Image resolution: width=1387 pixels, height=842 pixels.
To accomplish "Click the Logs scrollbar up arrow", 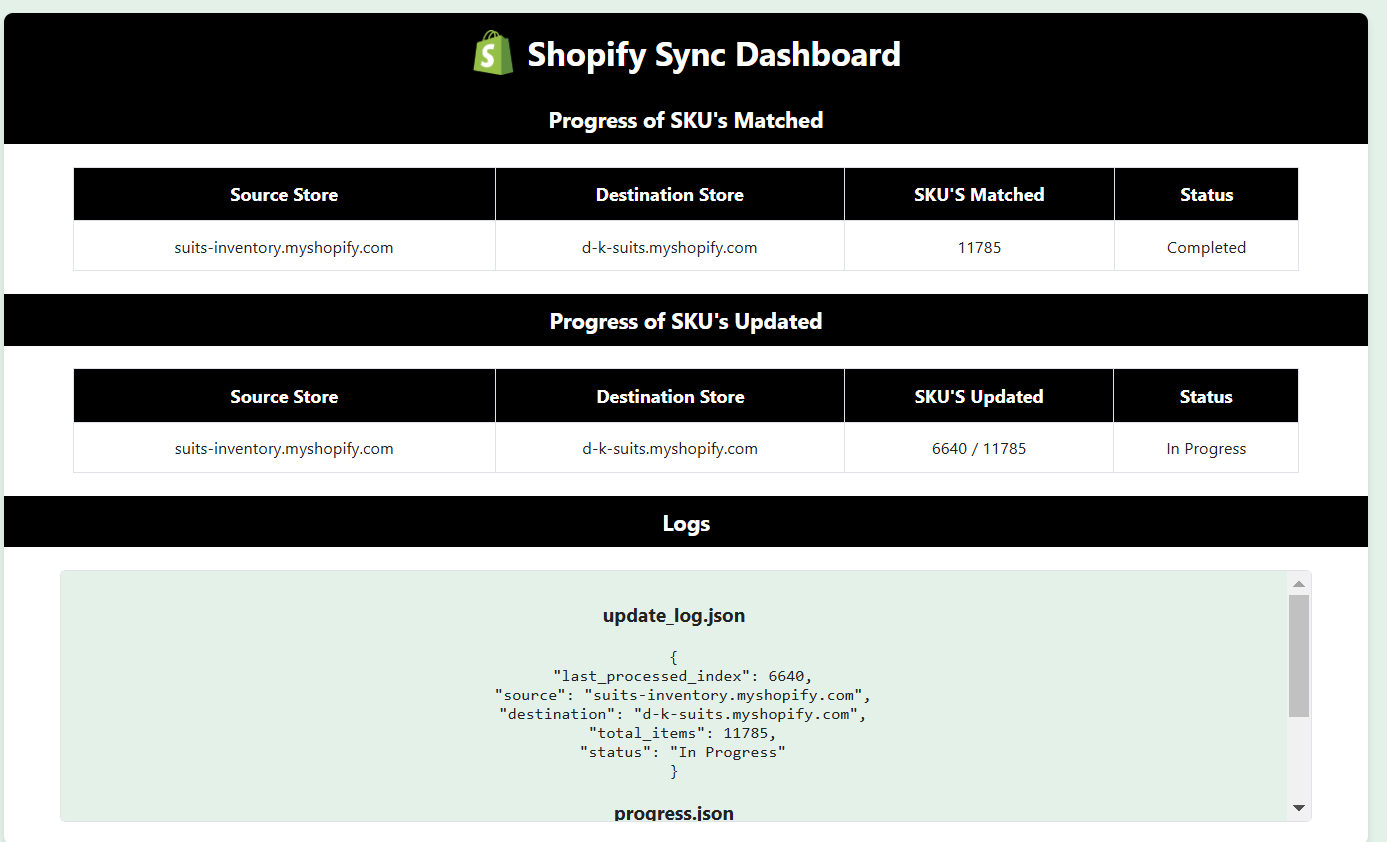I will pos(1299,584).
